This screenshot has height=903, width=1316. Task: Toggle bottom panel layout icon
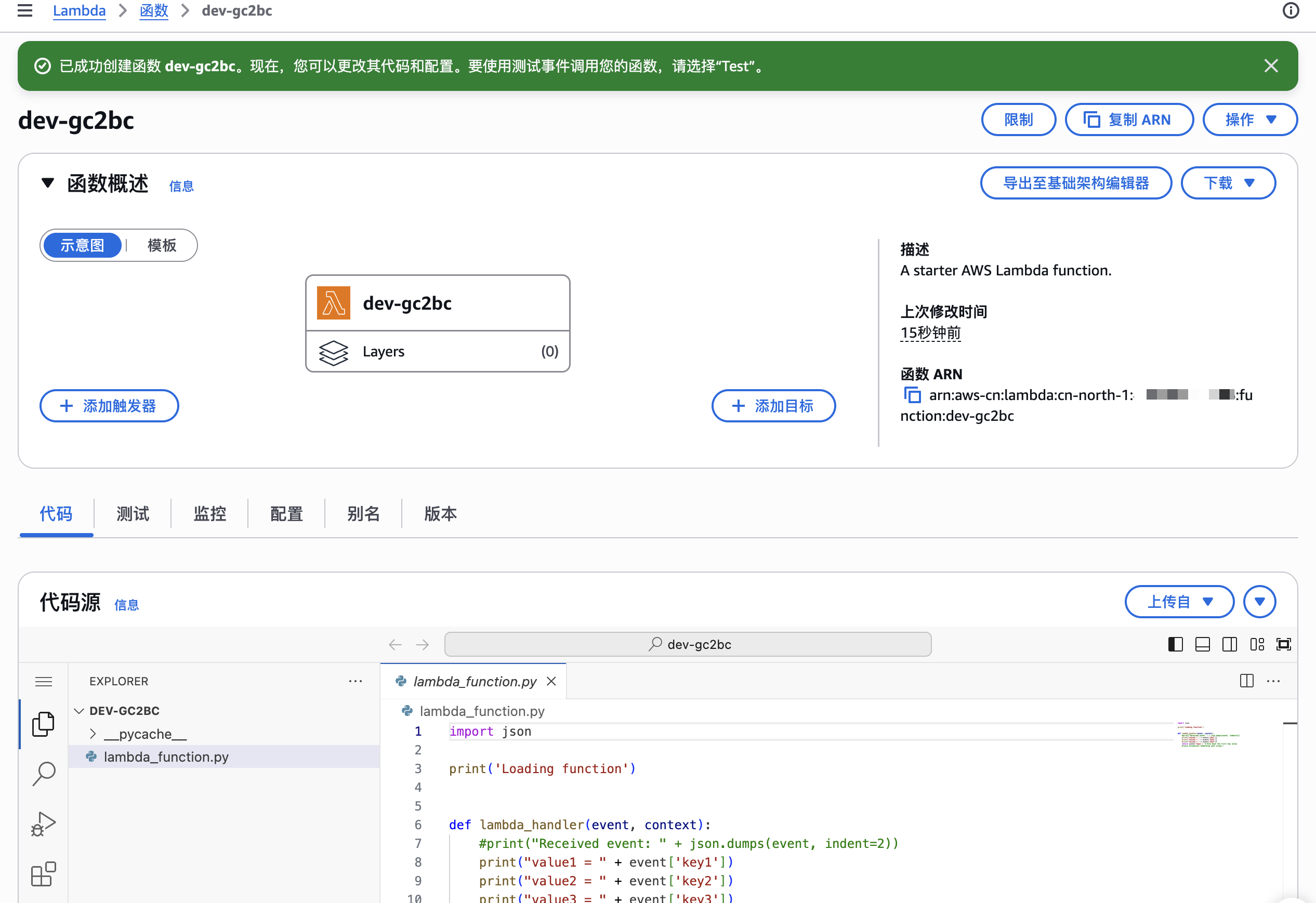(1202, 644)
